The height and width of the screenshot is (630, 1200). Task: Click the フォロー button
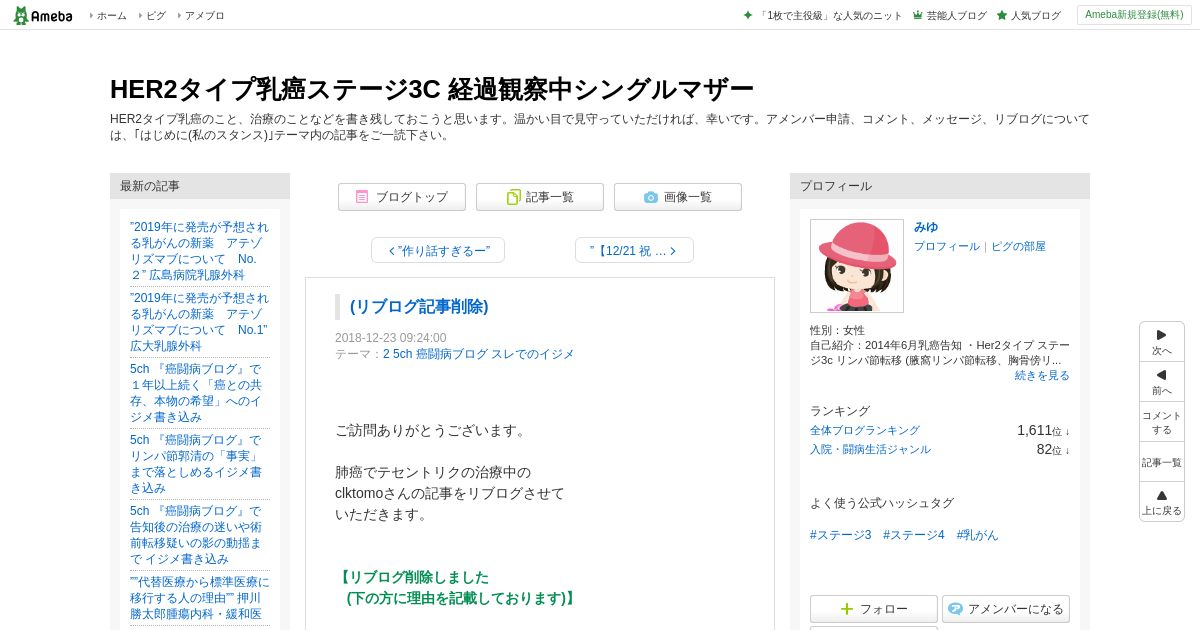click(x=874, y=609)
